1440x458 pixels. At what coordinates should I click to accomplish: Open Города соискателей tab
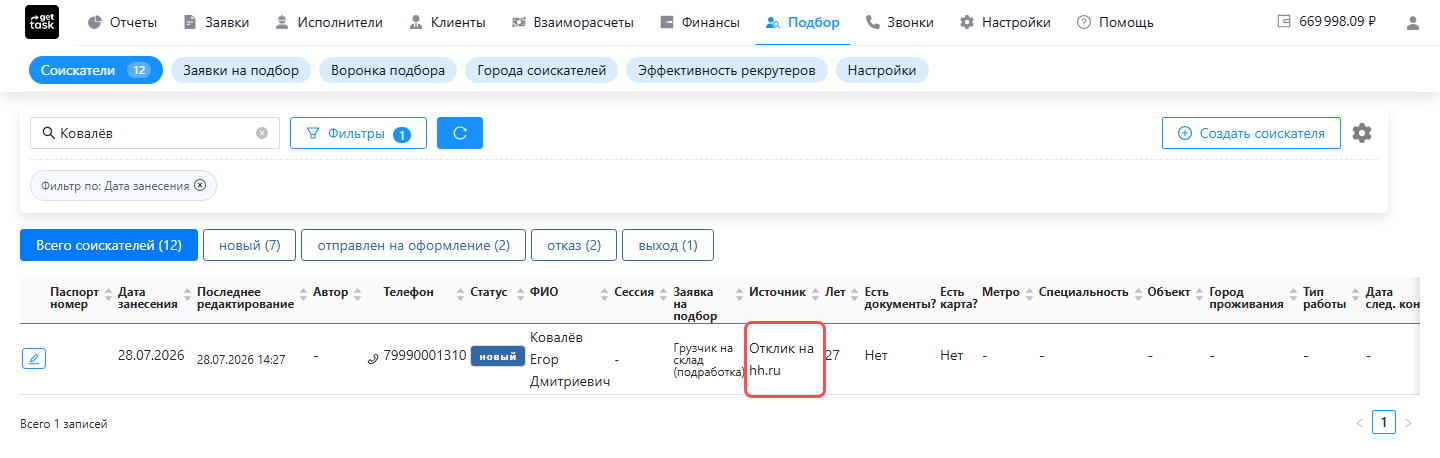click(542, 70)
